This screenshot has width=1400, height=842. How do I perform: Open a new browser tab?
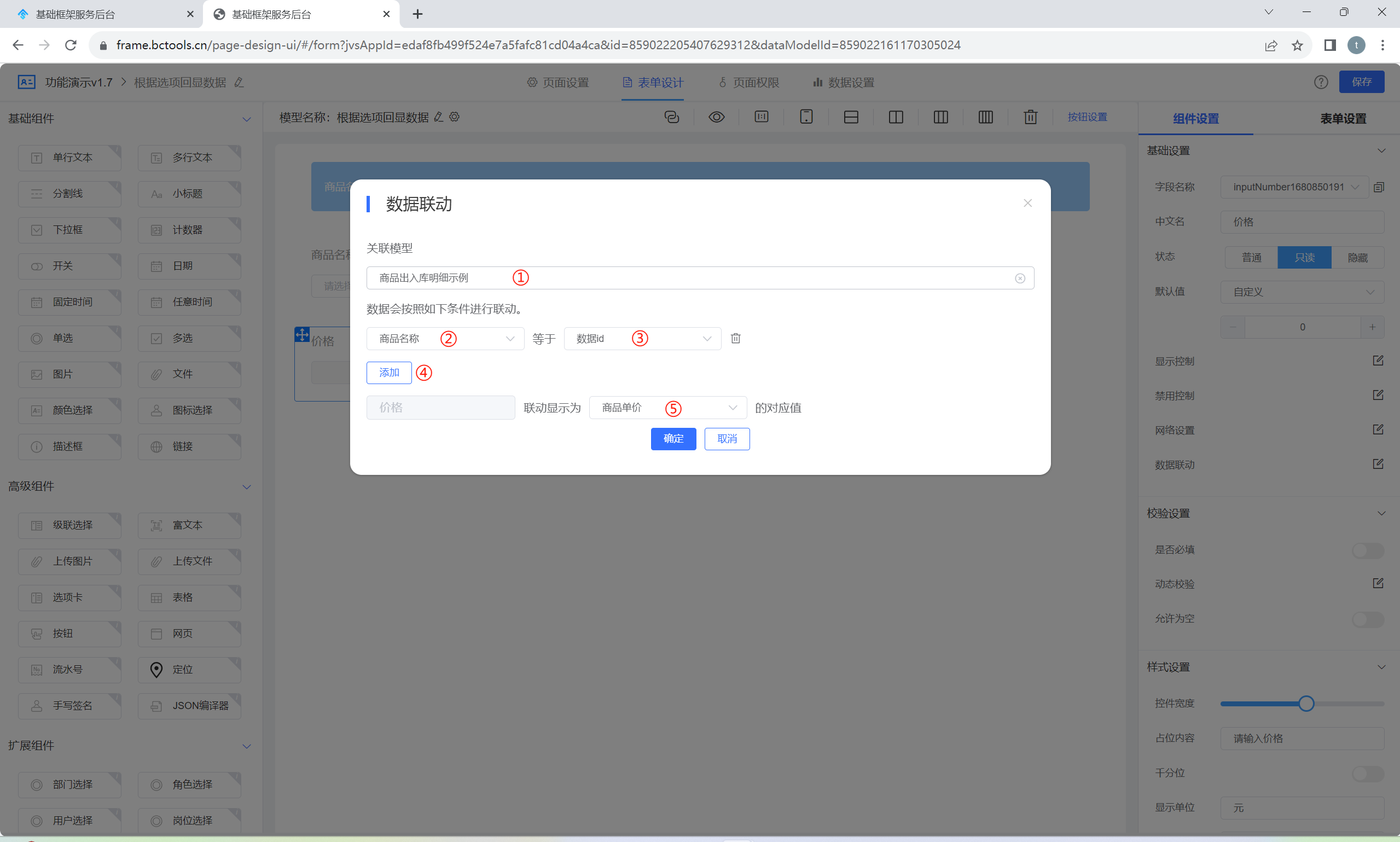pos(417,14)
